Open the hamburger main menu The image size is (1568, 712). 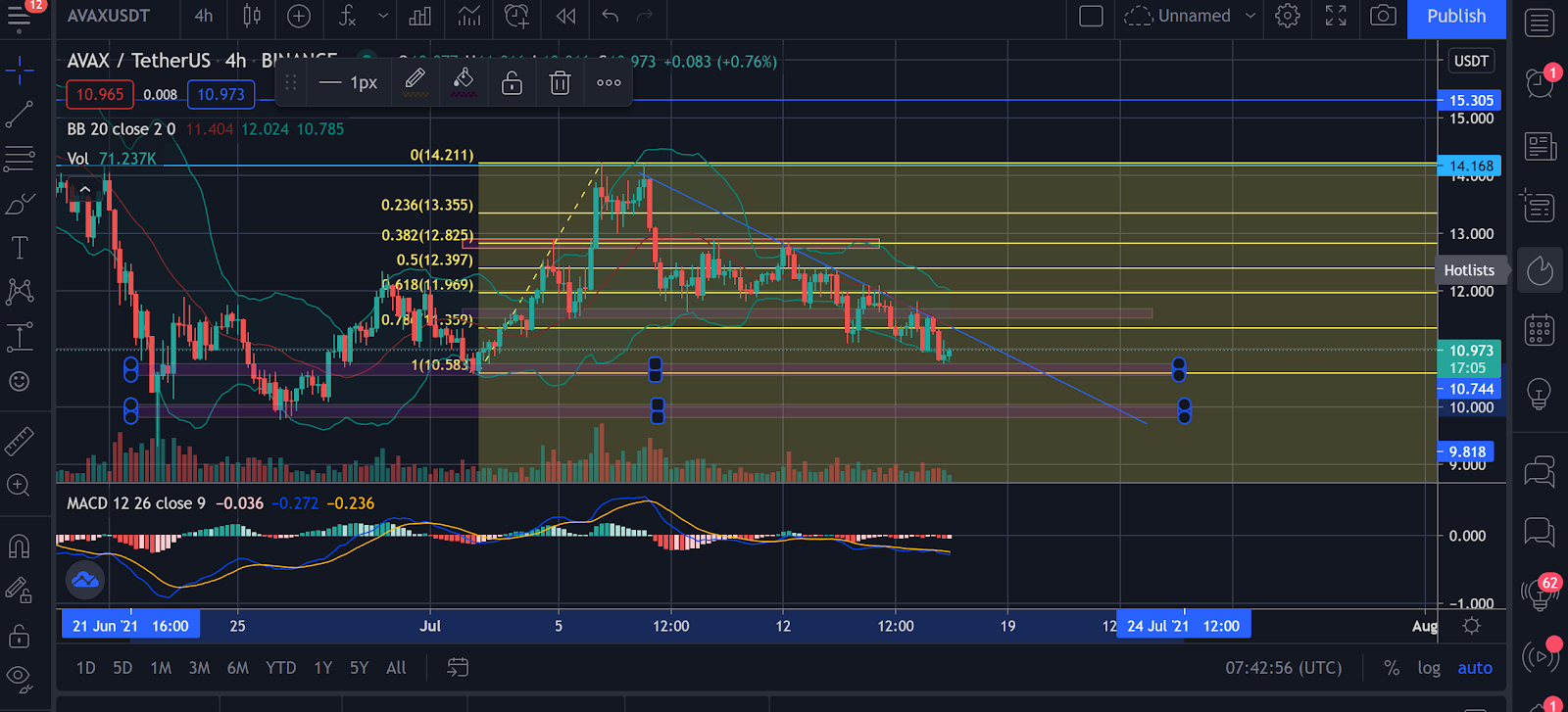click(x=19, y=16)
